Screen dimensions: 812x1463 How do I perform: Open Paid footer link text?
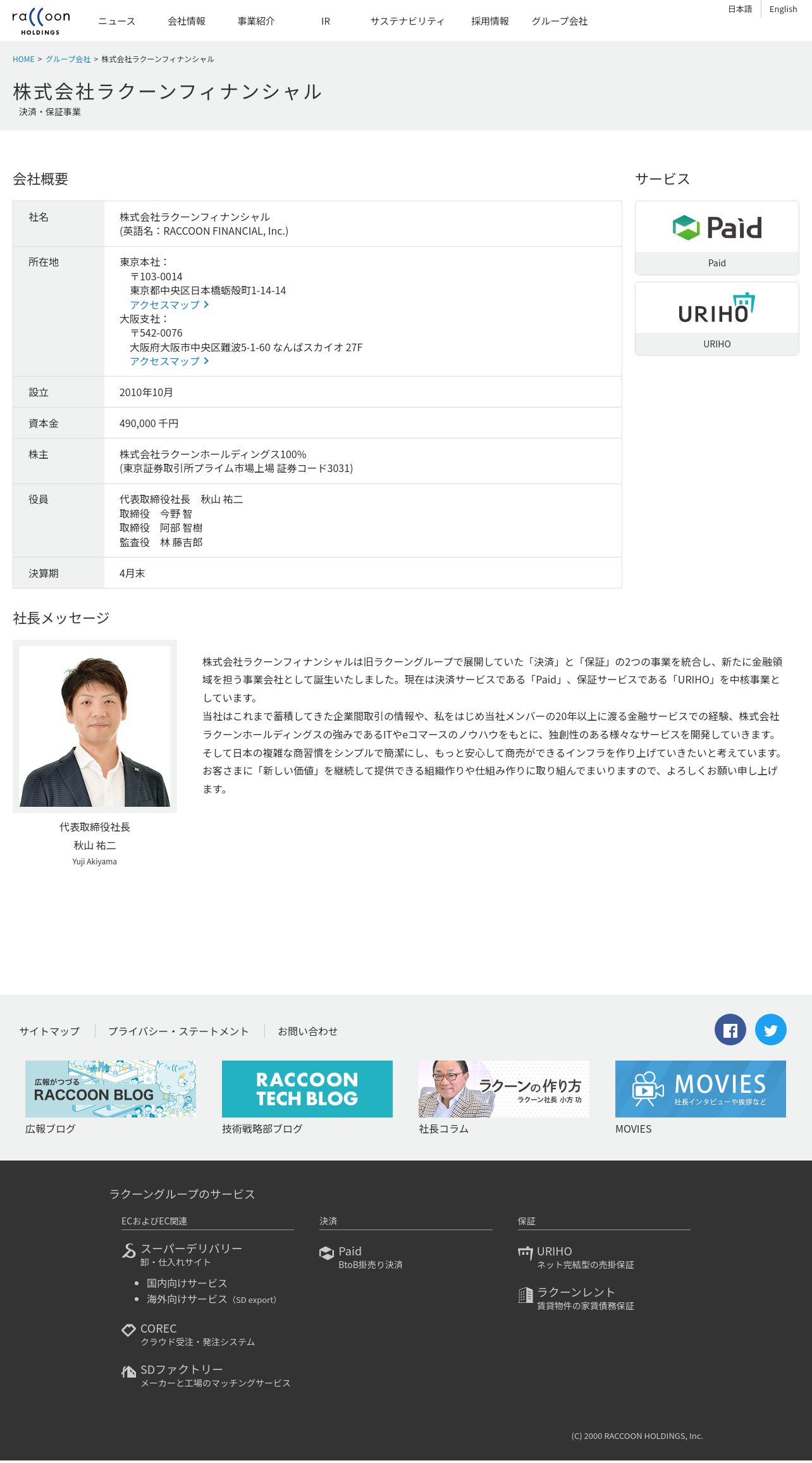(350, 1250)
